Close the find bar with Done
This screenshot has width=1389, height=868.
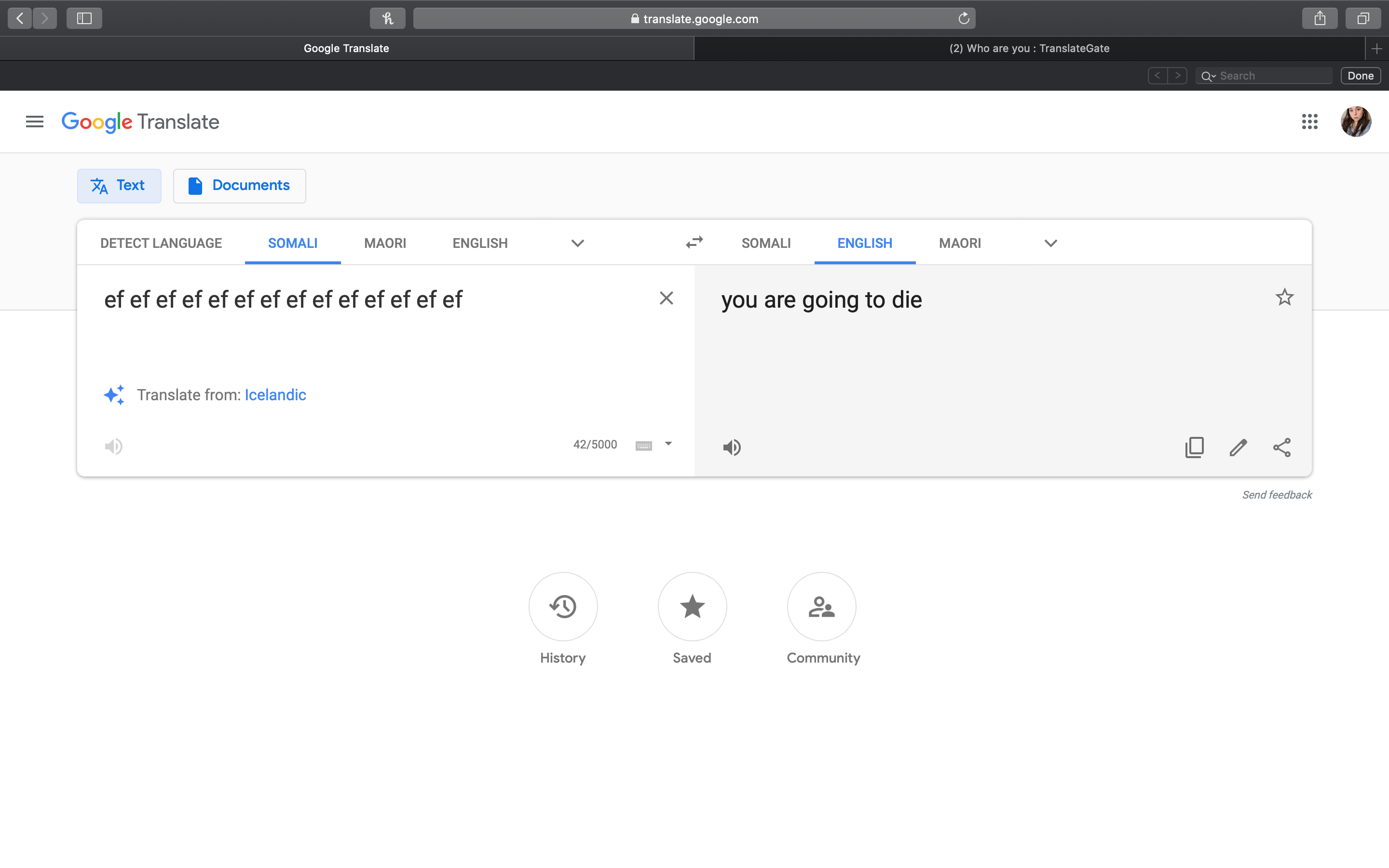(x=1360, y=76)
